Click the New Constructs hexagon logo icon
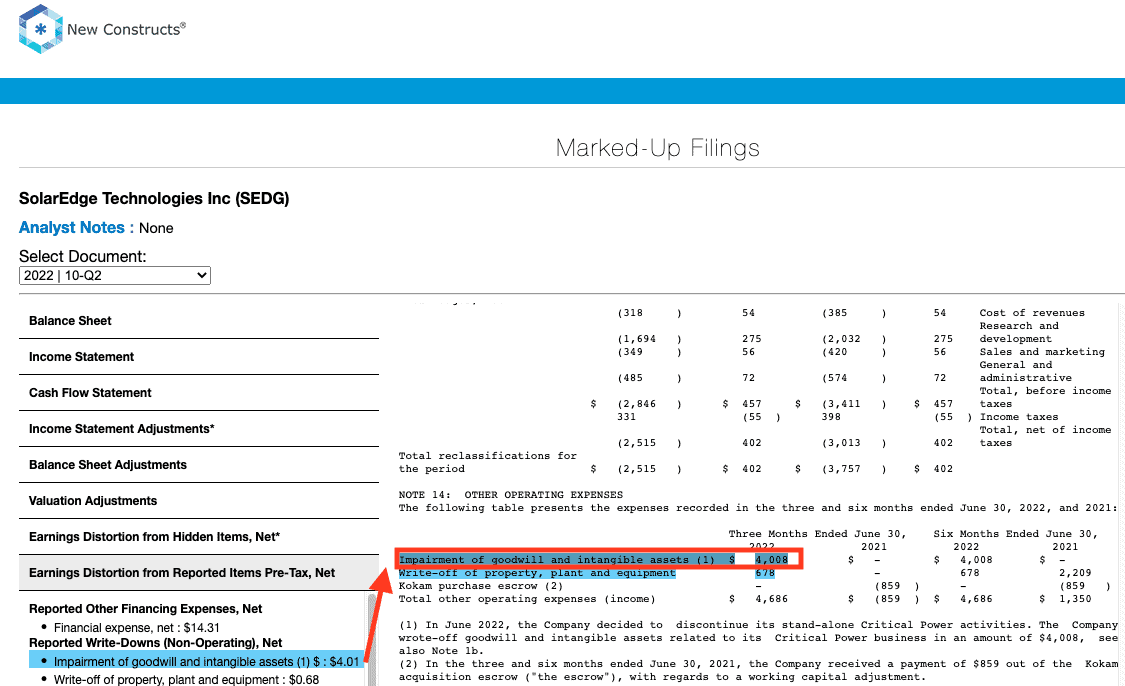This screenshot has width=1125, height=686. coord(41,29)
